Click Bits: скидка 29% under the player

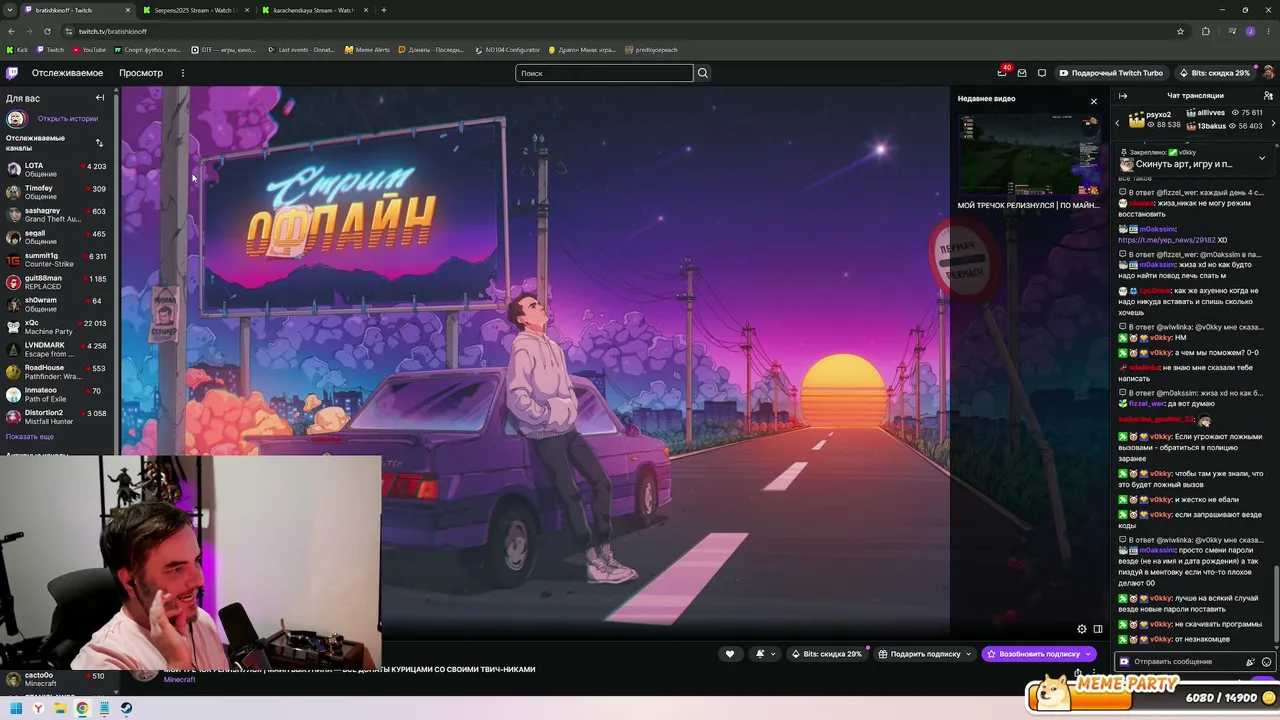[827, 654]
